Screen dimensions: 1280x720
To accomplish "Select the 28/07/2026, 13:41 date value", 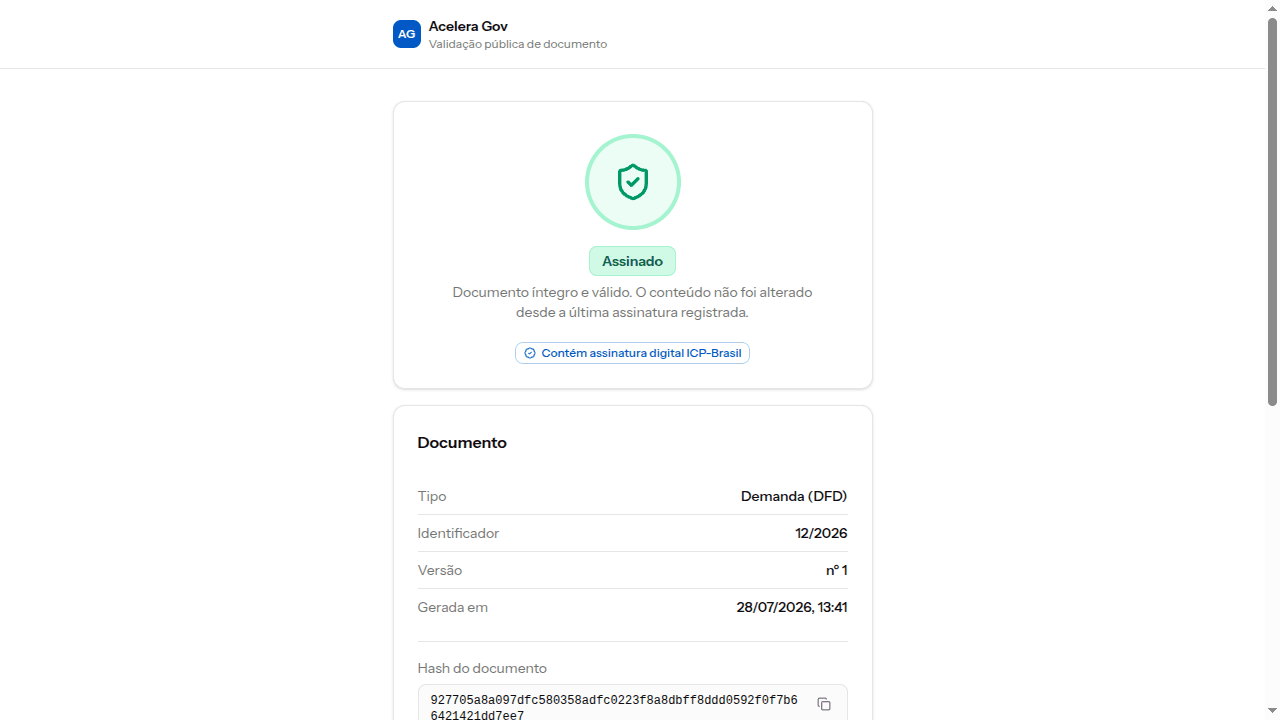I will (792, 607).
